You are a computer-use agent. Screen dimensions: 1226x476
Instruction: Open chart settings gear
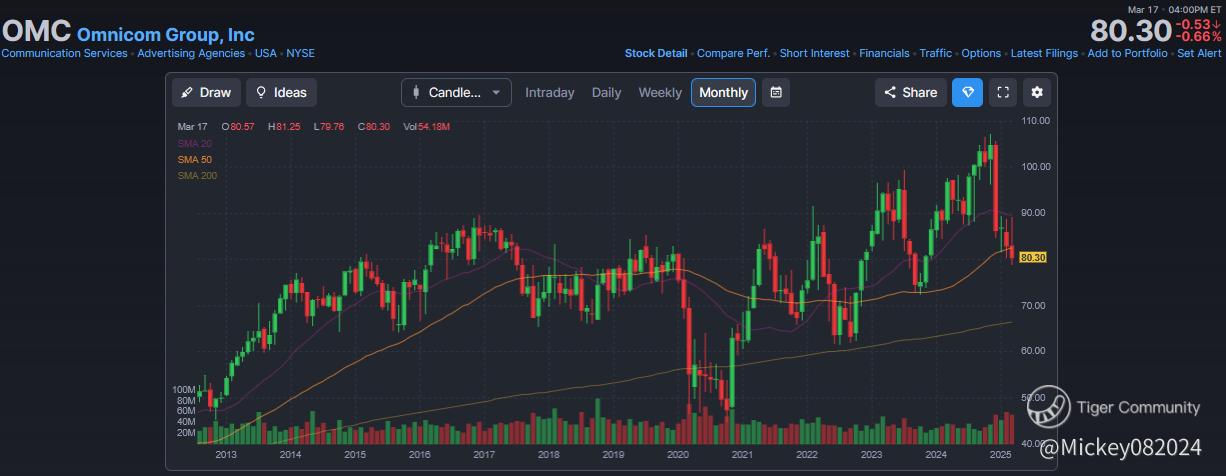(x=1037, y=92)
